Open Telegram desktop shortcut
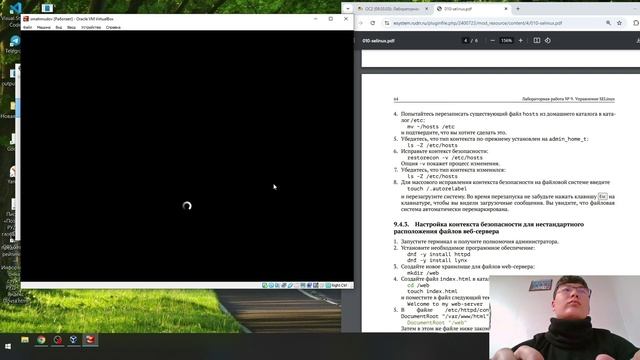Screen dimensions: 640x360 click(x=15, y=41)
